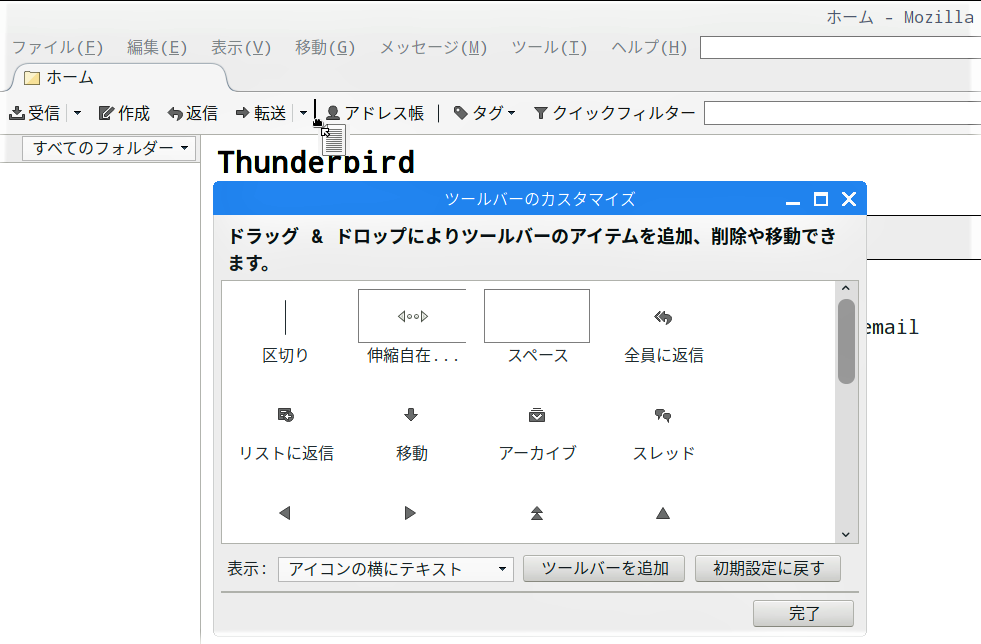The height and width of the screenshot is (644, 981).
Task: Expand the すべてのフォルダー folder view dropdown
Action: (109, 148)
